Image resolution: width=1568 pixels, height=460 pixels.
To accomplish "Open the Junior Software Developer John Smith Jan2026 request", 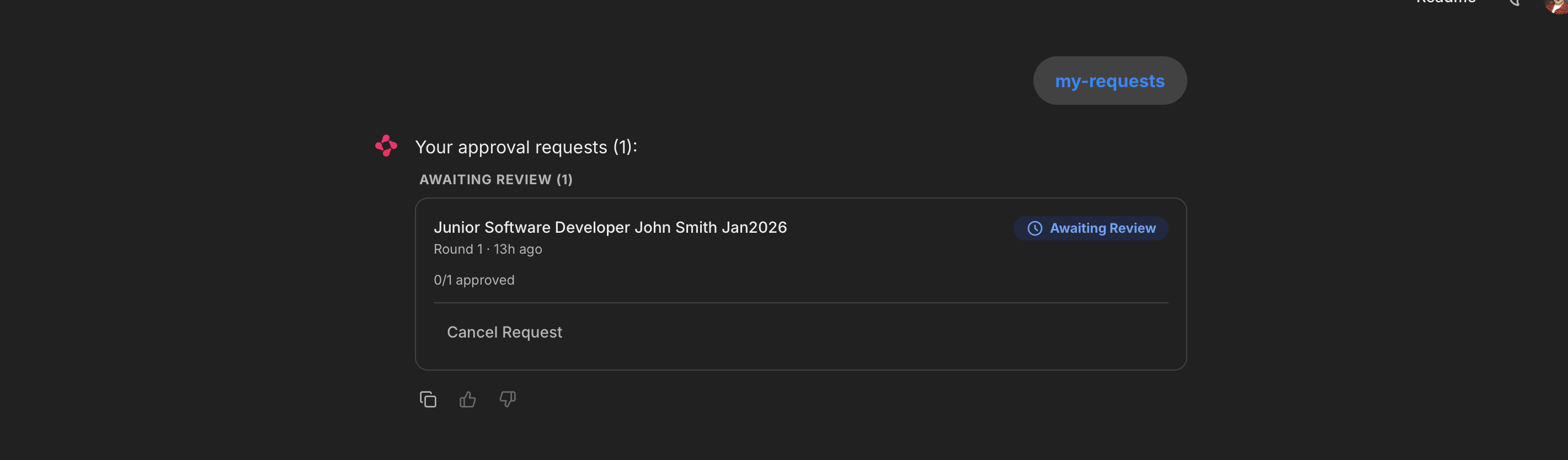I will 611,228.
